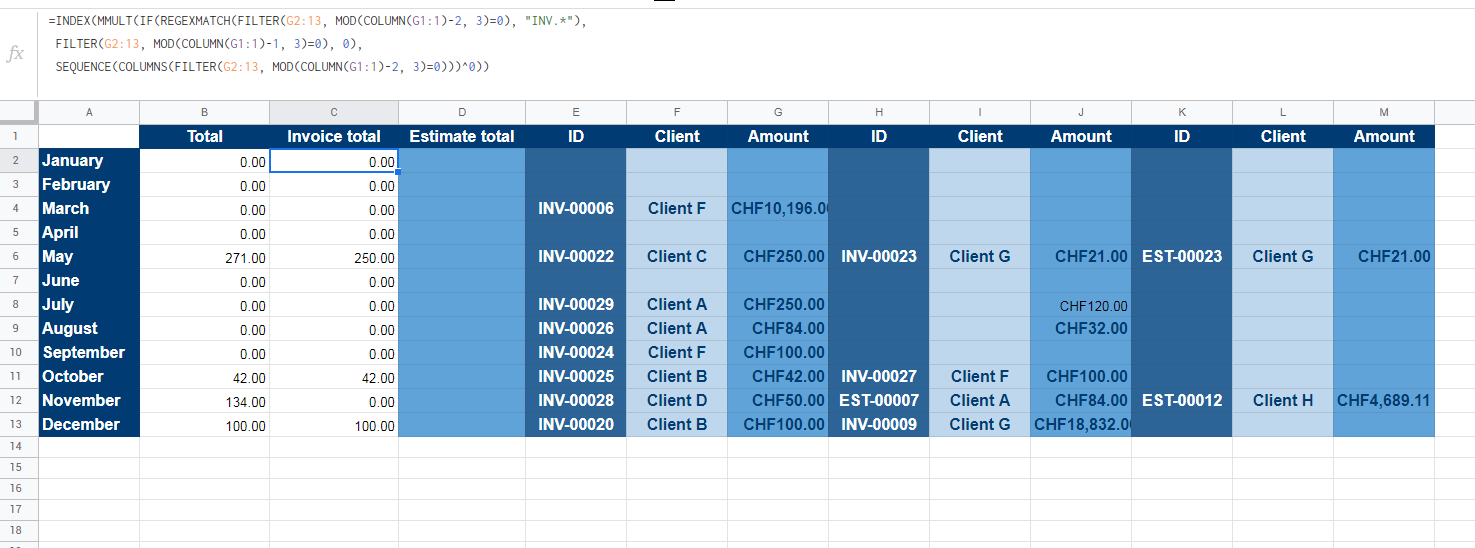Viewport: 1475px width, 548px height.
Task: Select cell with value 134.00
Action: 205,401
